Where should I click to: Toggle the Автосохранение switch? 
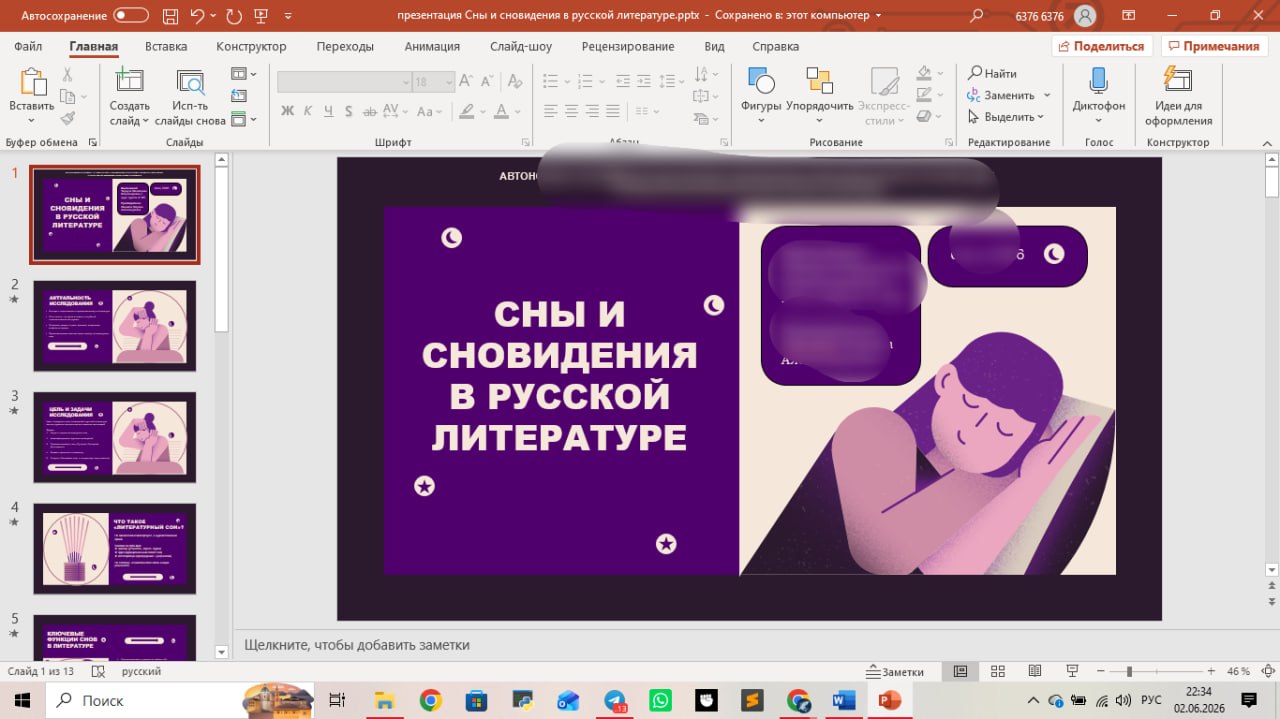pos(131,16)
